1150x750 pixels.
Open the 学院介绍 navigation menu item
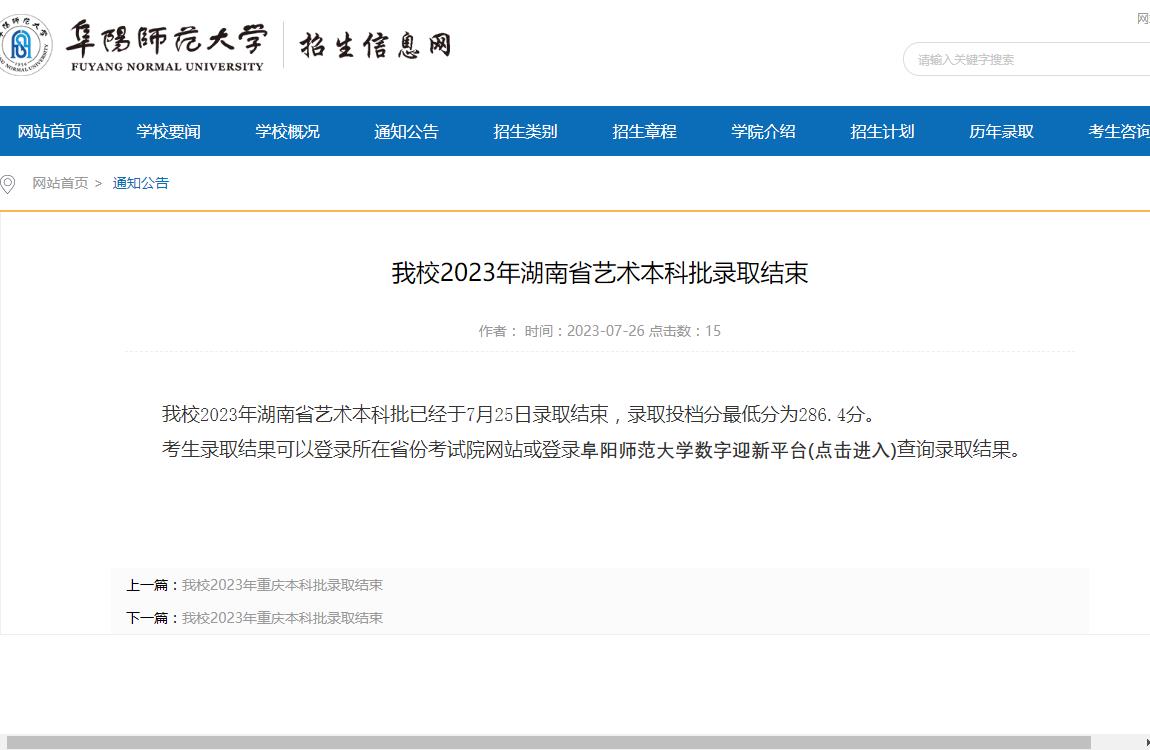pyautogui.click(x=763, y=131)
